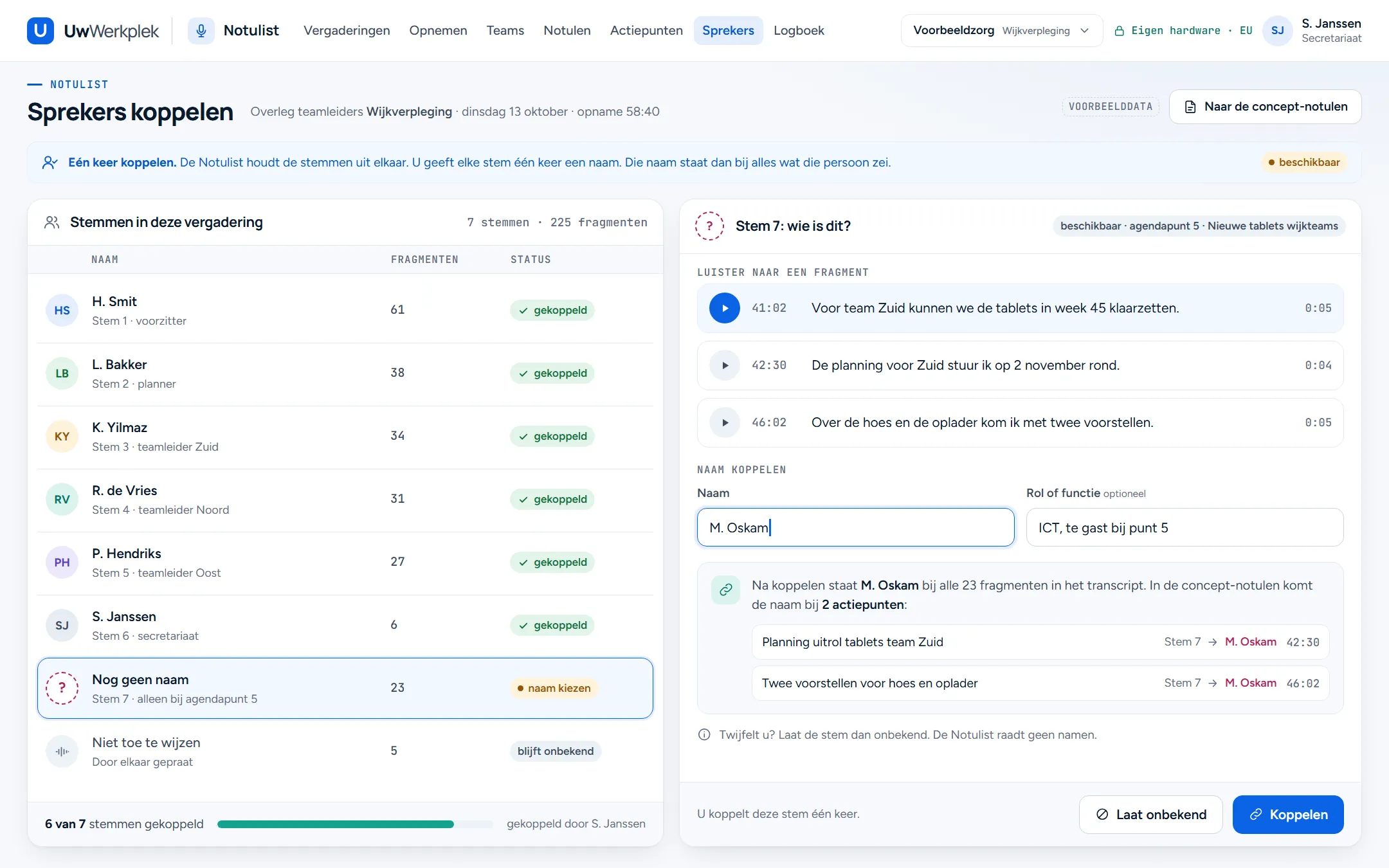
Task: Click action item Twee voorstellen voor hoes en oplader
Action: click(1040, 683)
